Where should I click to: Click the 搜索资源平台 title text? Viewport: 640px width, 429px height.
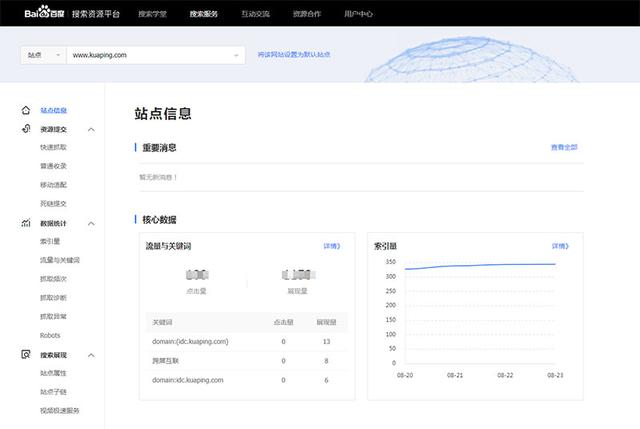click(96, 14)
